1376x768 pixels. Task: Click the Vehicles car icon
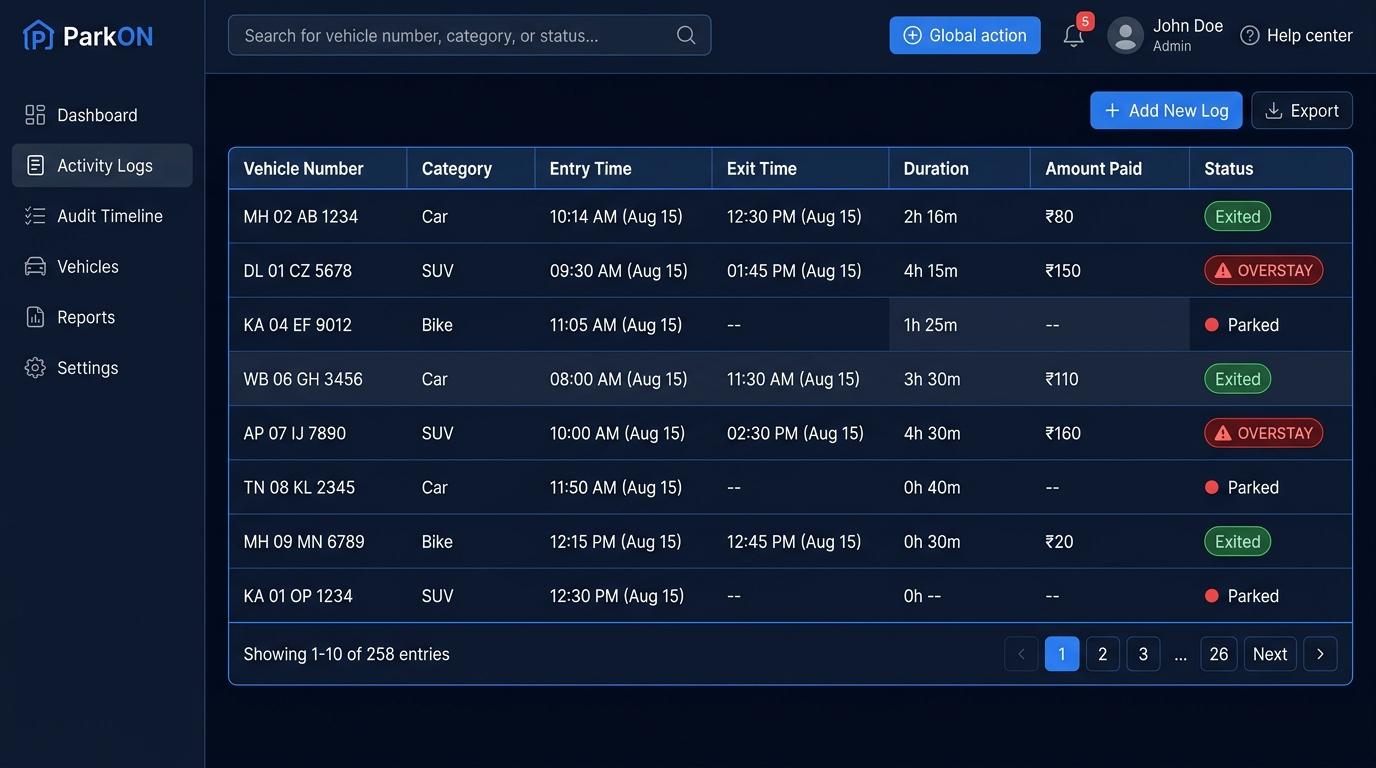click(35, 266)
